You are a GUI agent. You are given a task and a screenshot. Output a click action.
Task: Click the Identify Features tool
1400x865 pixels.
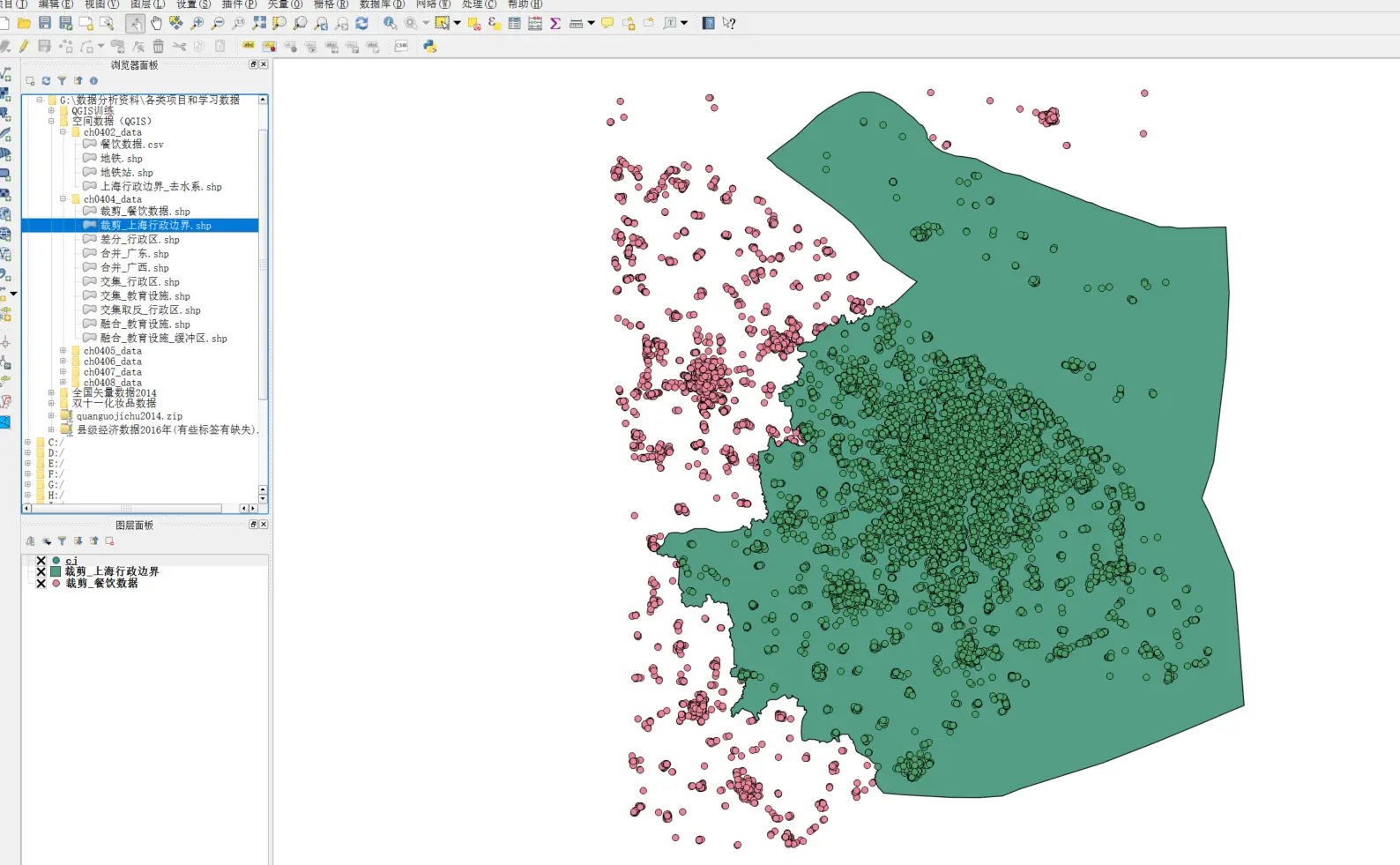[389, 24]
